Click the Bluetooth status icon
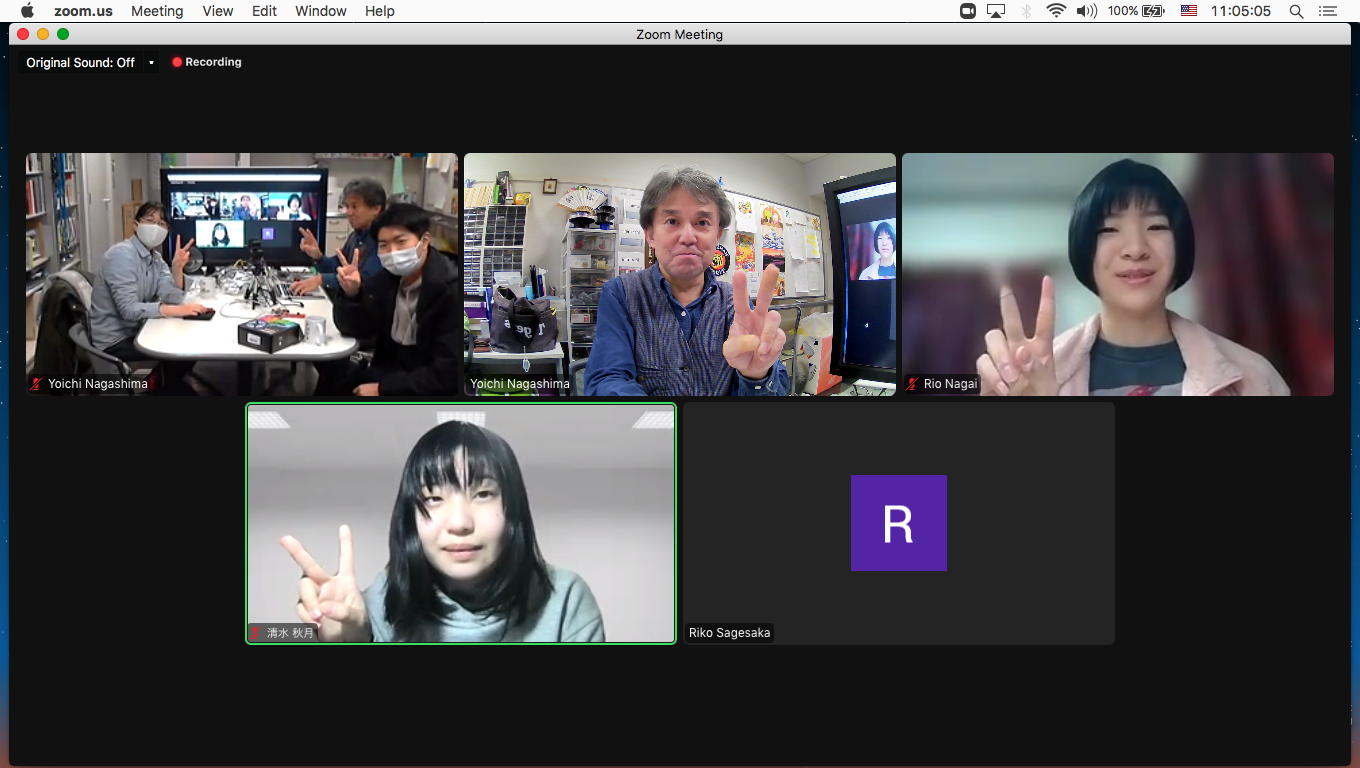Screen dimensions: 1360x768 (x=1026, y=11)
